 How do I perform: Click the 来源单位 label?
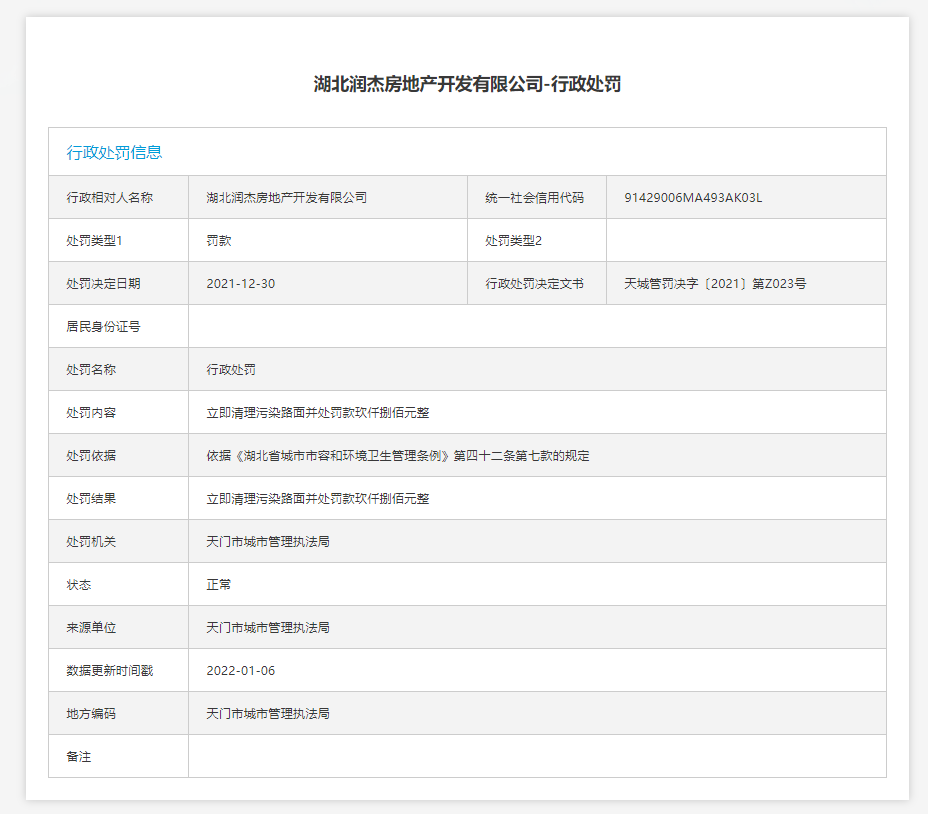[91, 628]
